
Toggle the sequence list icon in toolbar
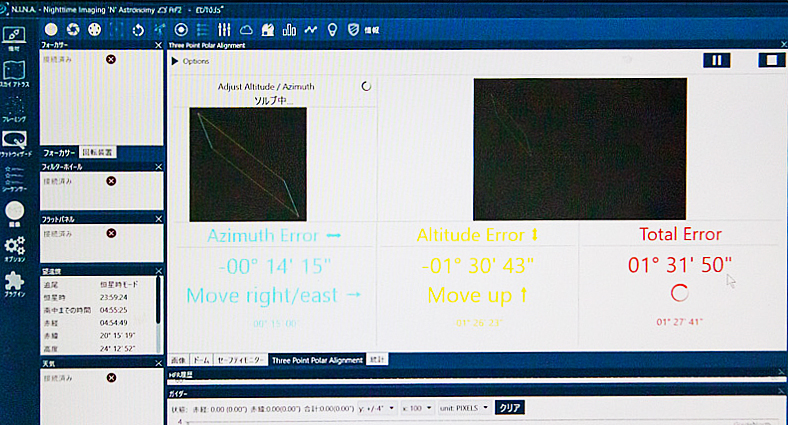pos(203,30)
